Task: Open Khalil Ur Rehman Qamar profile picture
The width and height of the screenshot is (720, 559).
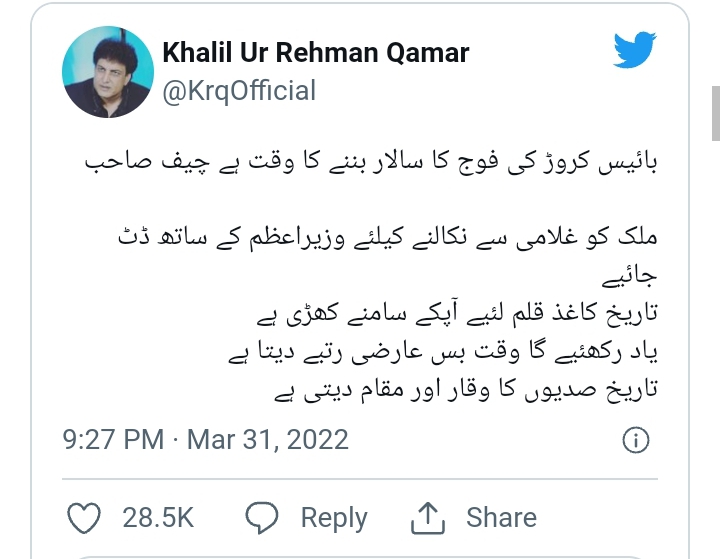Action: tap(108, 72)
